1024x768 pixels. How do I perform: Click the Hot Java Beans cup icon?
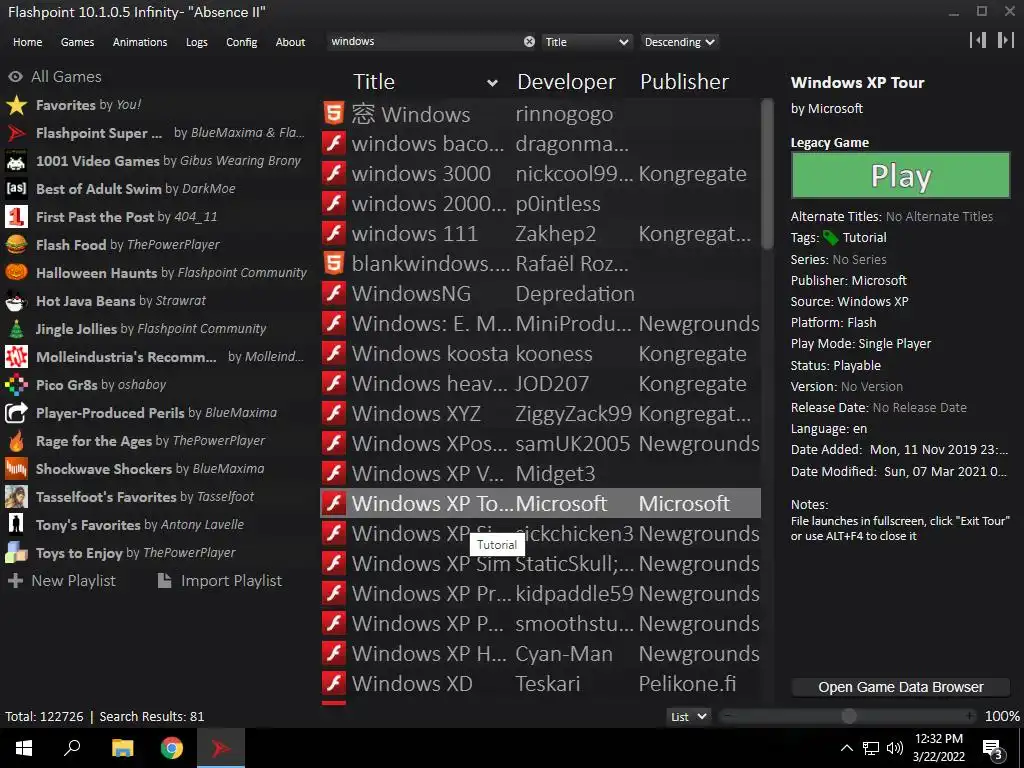[x=16, y=301]
